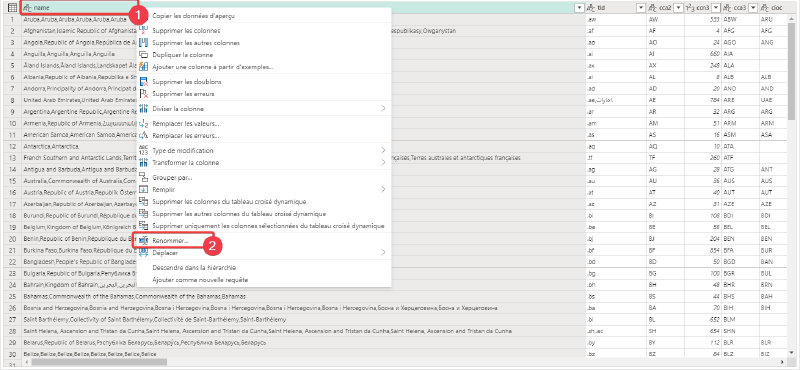Select the cca3 column header
800x370 pixels.
(x=740, y=8)
